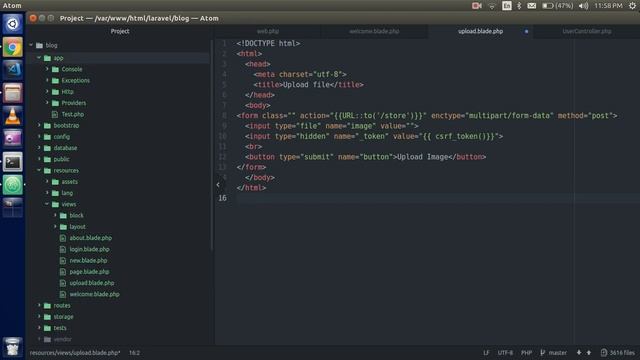Open the Trash in the dock
Screen dimensions: 640x360
click(13, 347)
